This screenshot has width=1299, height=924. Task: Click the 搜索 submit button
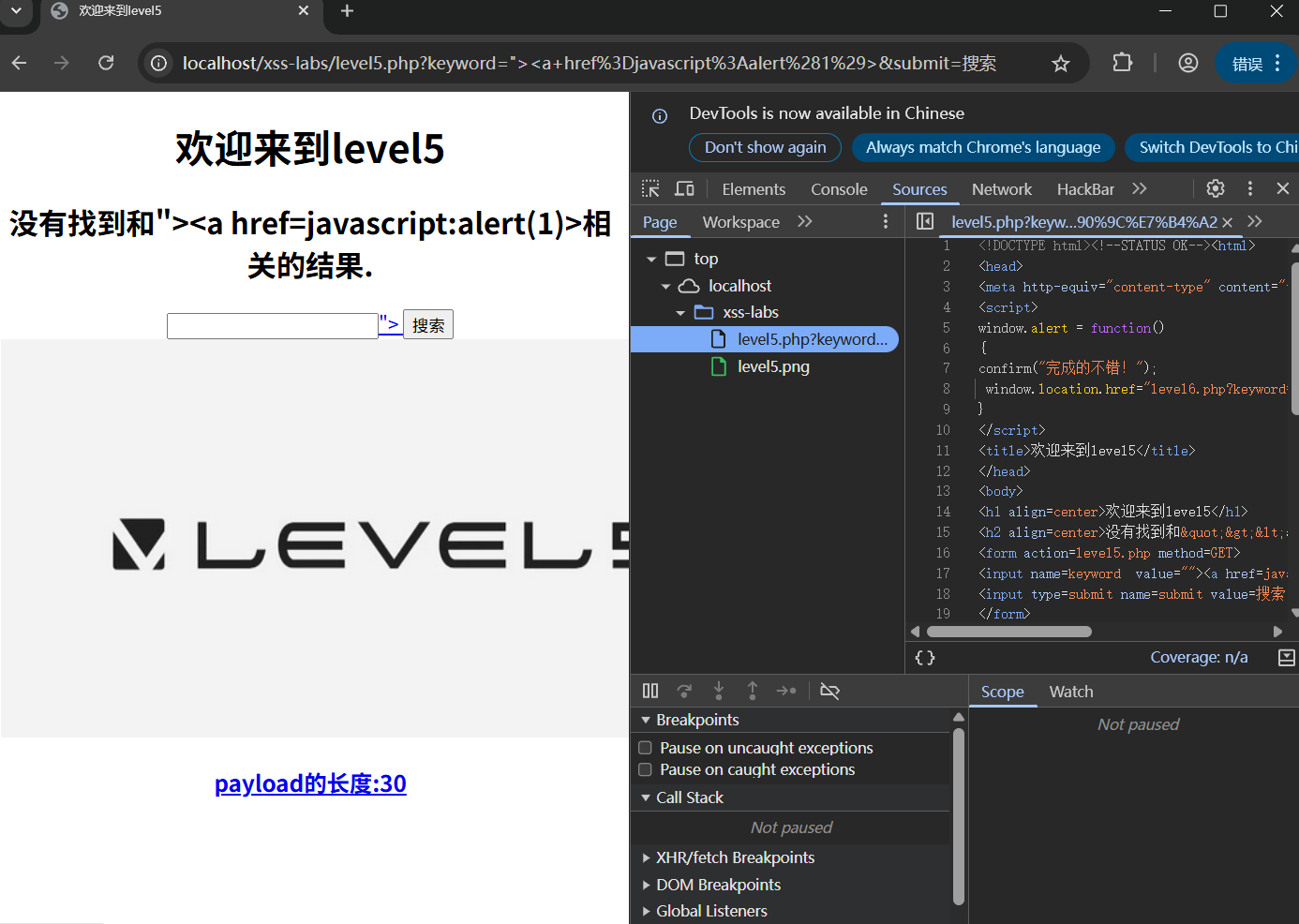point(428,325)
